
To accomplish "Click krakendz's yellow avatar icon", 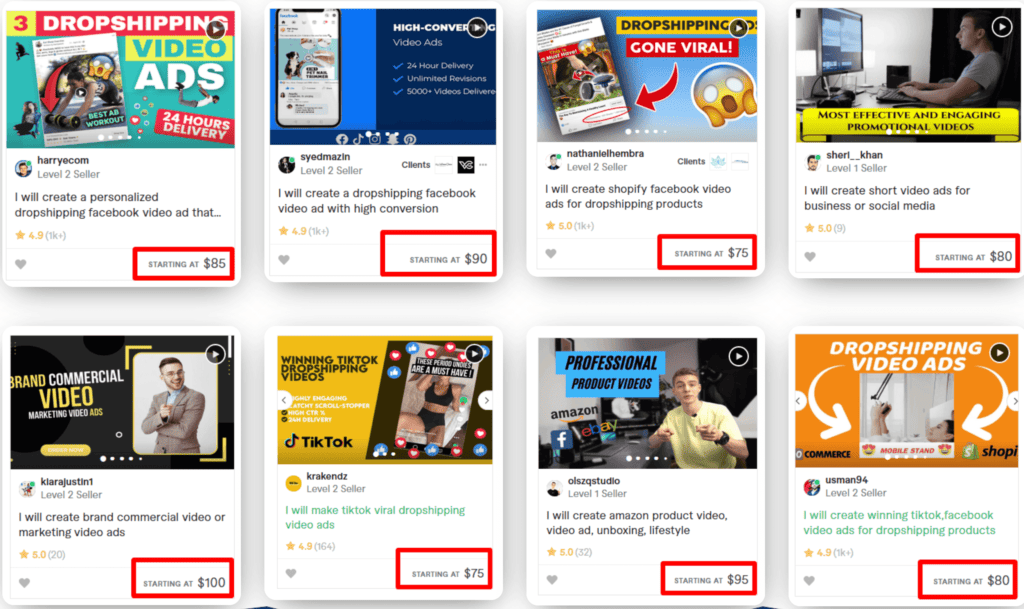I will [x=293, y=484].
